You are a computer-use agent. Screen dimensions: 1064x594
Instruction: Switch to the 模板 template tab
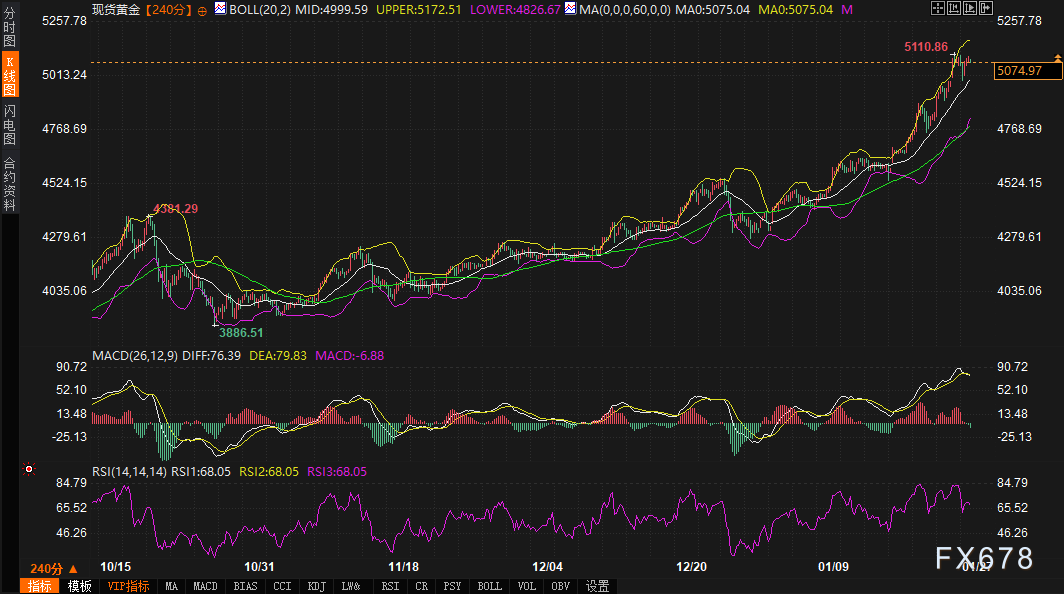tap(80, 586)
